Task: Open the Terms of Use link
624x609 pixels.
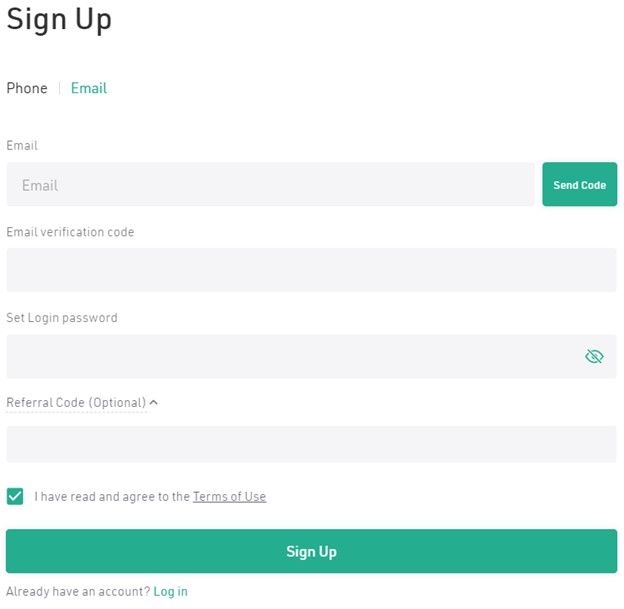Action: pyautogui.click(x=230, y=496)
